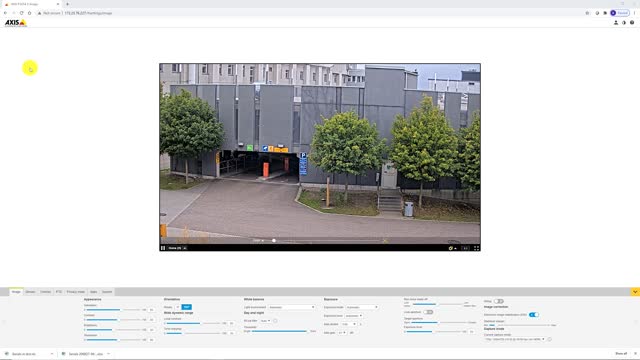Switch to the Stream tab
Viewport: 640px width, 360px height.
(x=30, y=292)
